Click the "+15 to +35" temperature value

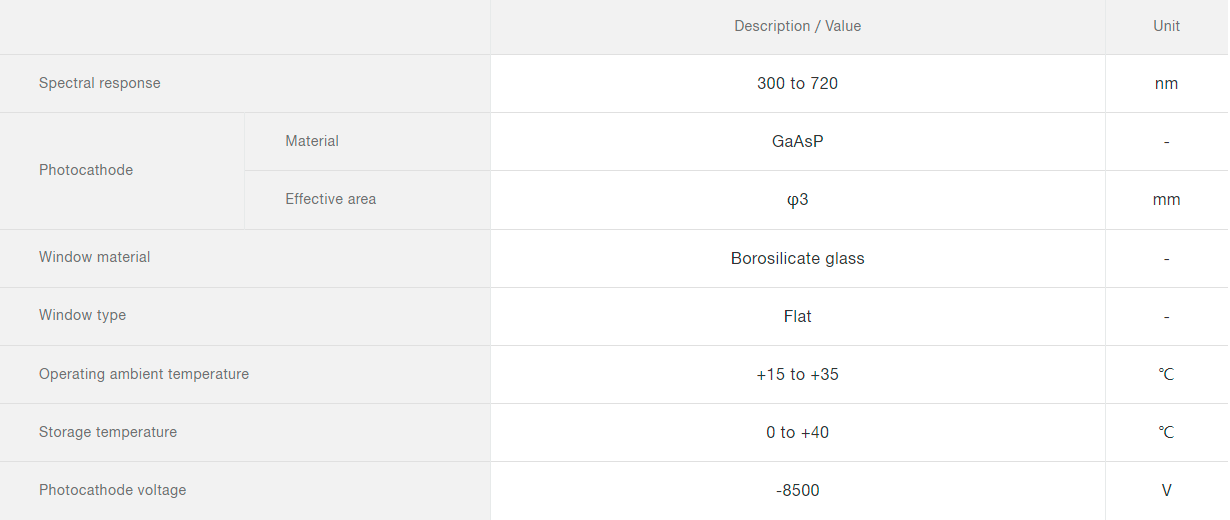pos(797,374)
